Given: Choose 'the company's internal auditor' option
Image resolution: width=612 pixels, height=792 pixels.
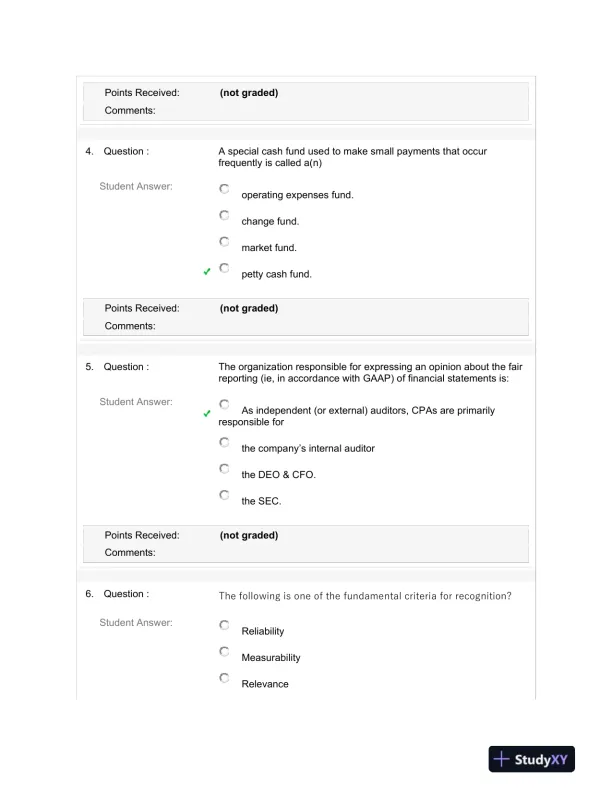Looking at the screenshot, I should (224, 442).
